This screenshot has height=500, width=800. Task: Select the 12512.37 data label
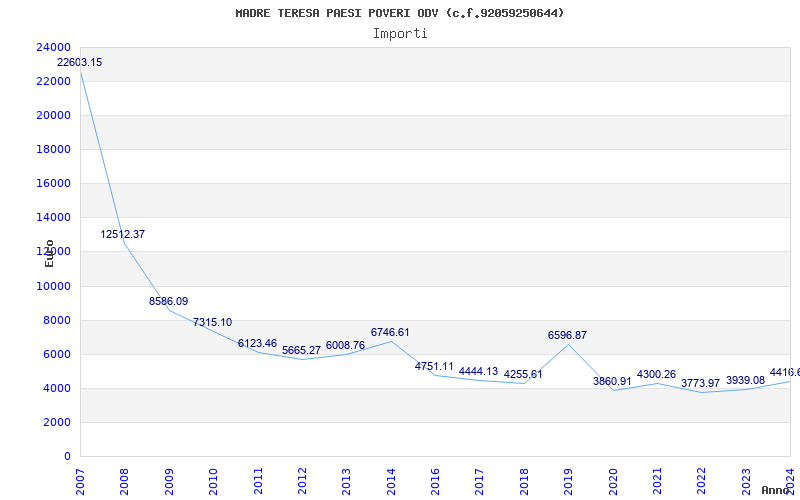coord(122,234)
